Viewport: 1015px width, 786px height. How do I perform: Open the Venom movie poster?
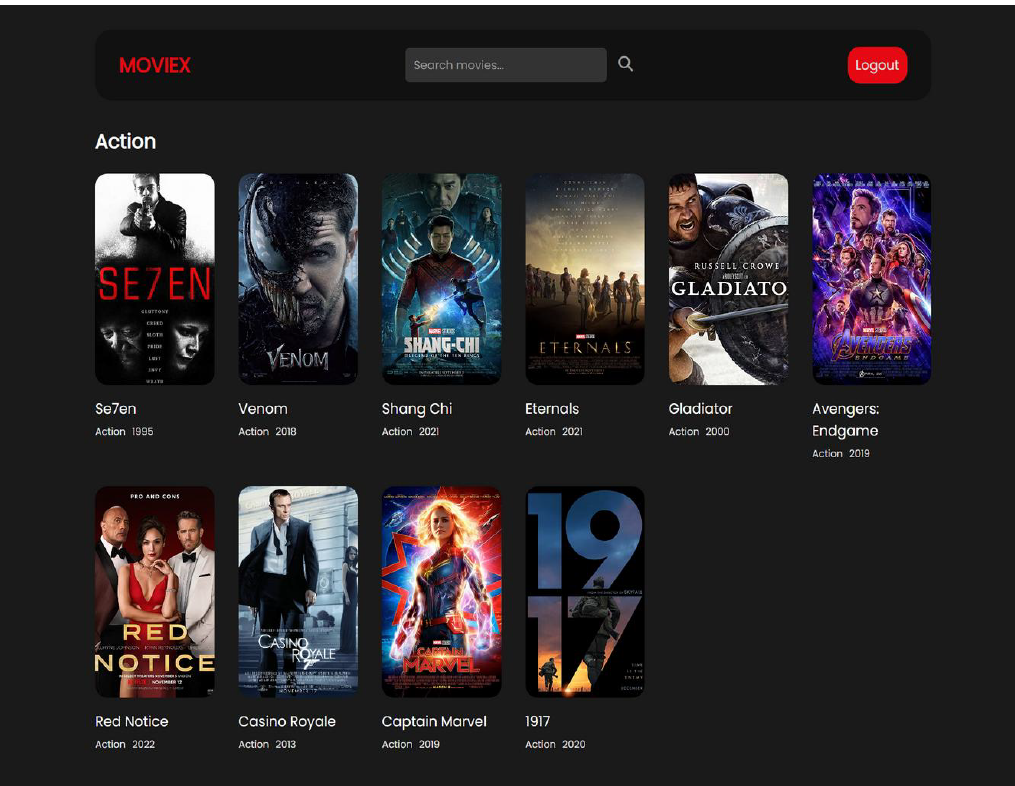(x=298, y=279)
